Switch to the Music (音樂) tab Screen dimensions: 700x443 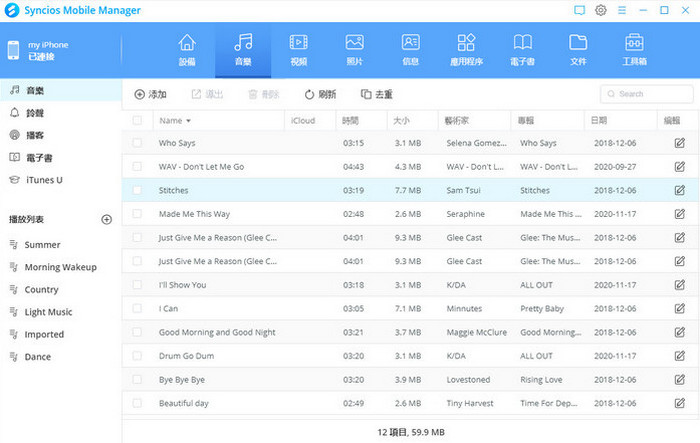click(x=243, y=50)
